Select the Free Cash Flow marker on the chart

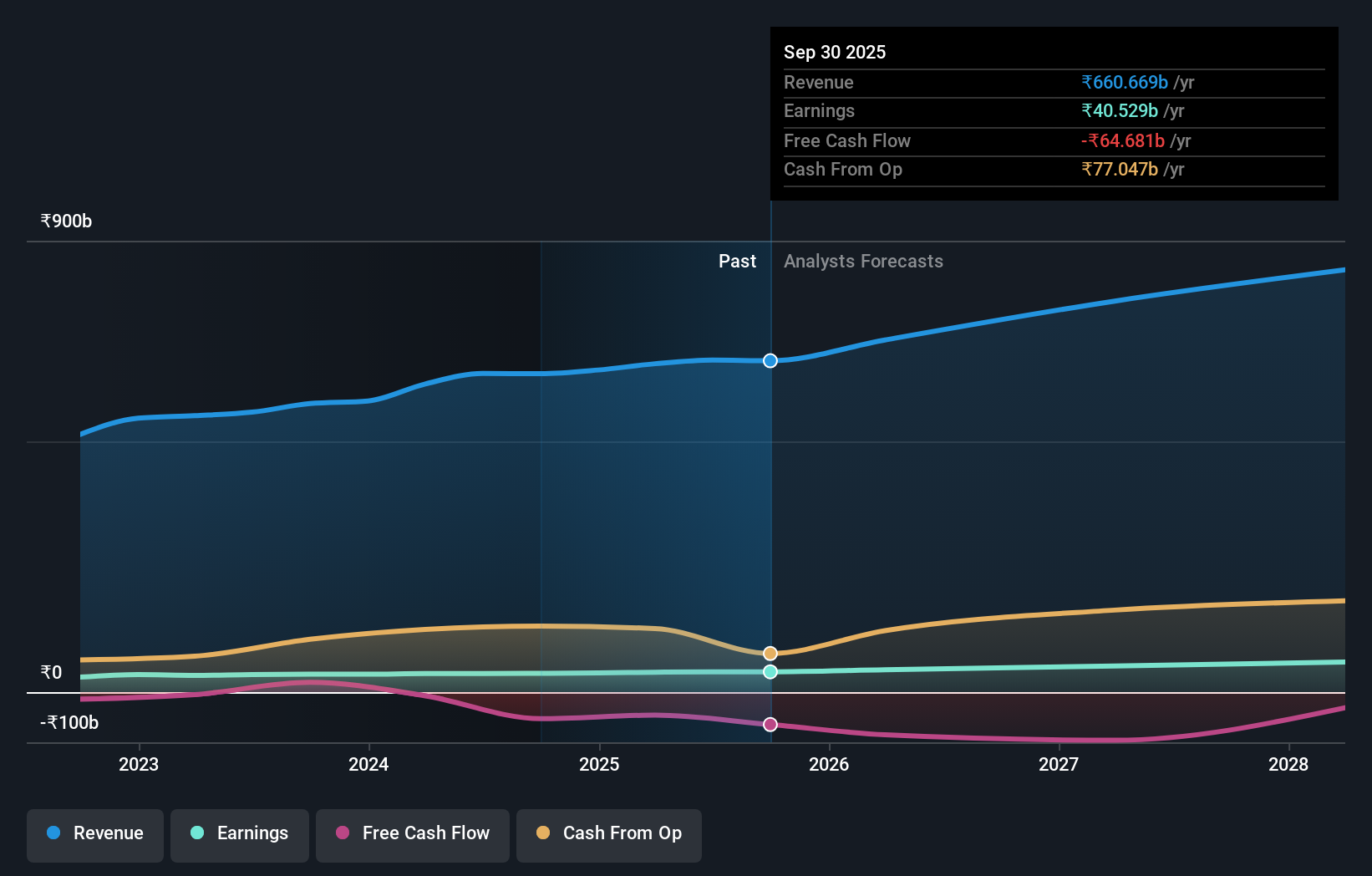(770, 725)
